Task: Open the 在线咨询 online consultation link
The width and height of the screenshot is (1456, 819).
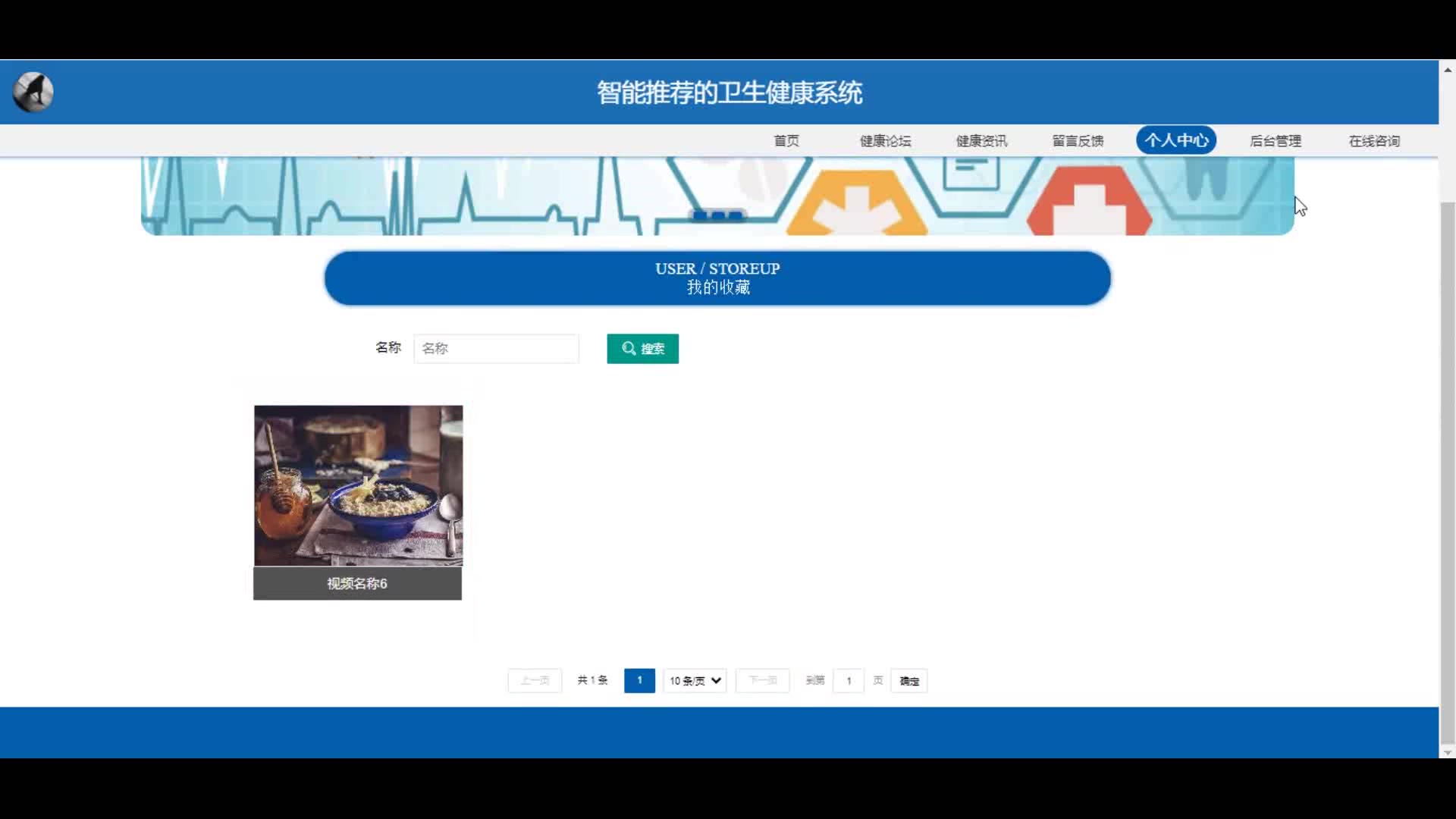Action: (1374, 141)
